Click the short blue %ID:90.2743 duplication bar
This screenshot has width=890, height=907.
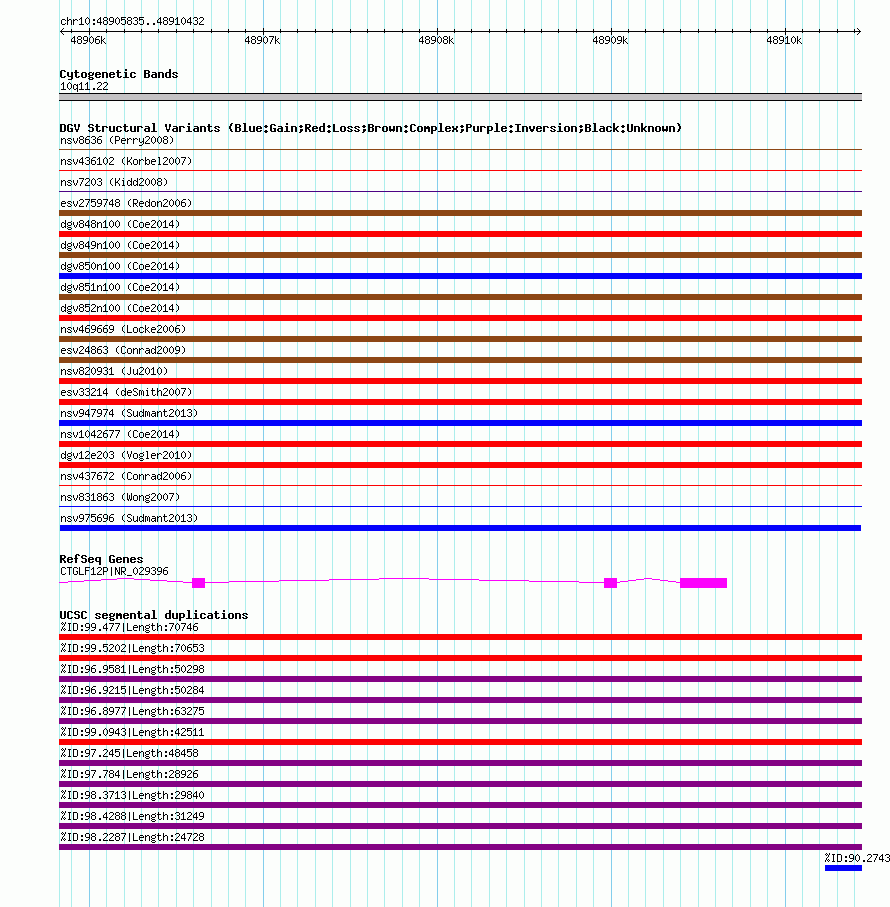click(x=843, y=868)
